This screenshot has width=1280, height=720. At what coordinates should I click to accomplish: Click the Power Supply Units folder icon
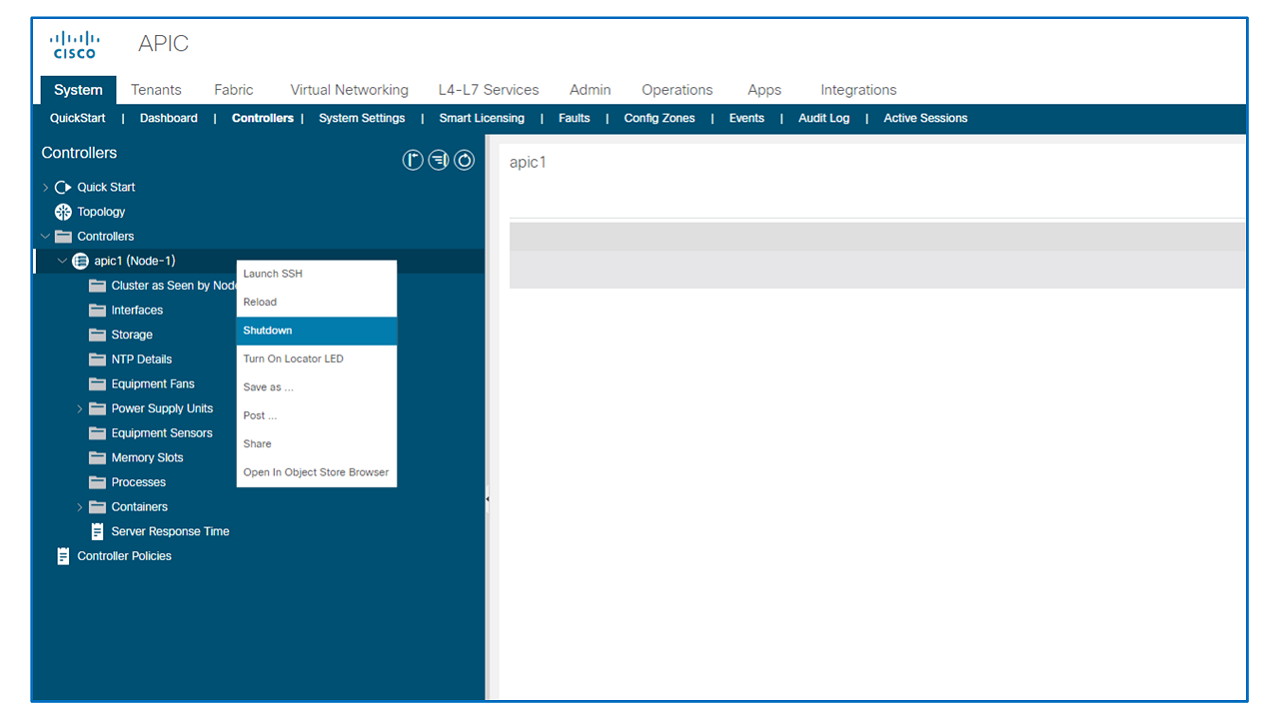point(97,408)
